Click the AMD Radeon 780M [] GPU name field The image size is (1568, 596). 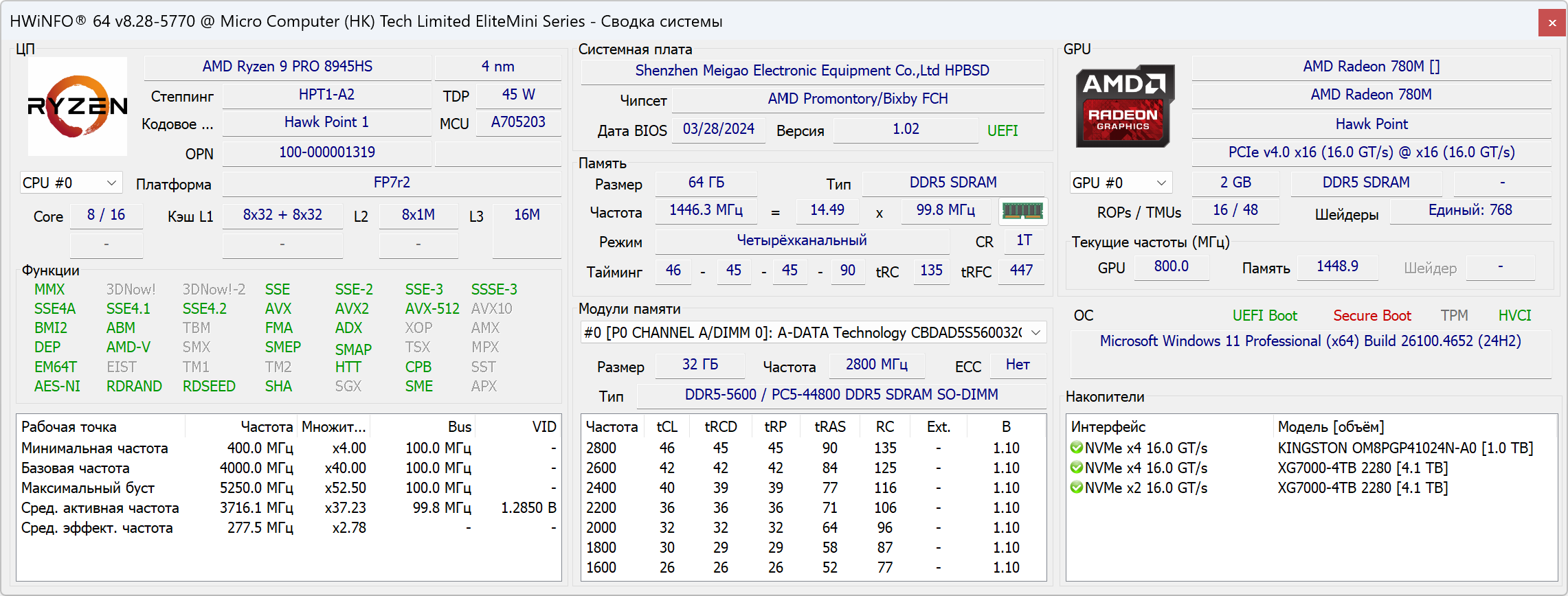[x=1371, y=67]
